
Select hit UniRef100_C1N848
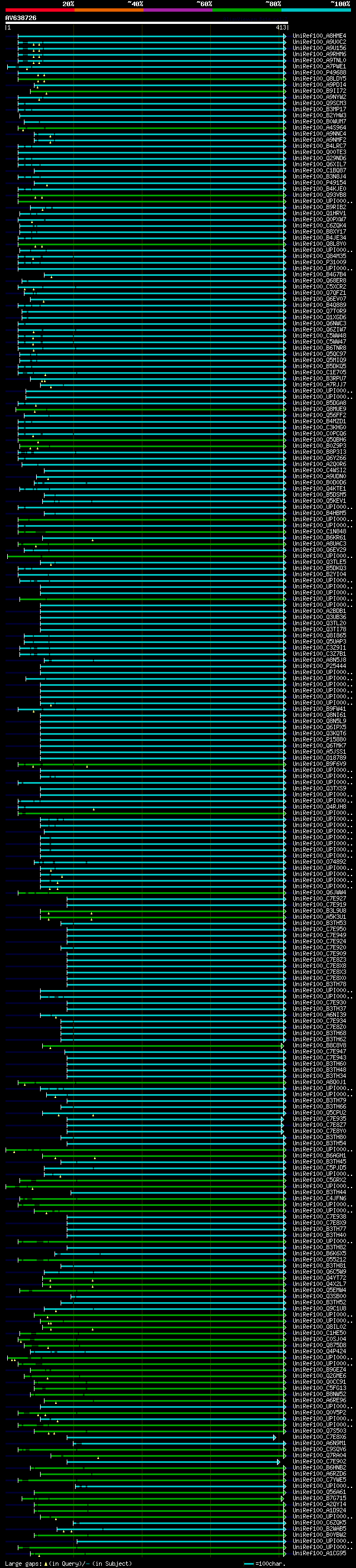tap(319, 531)
